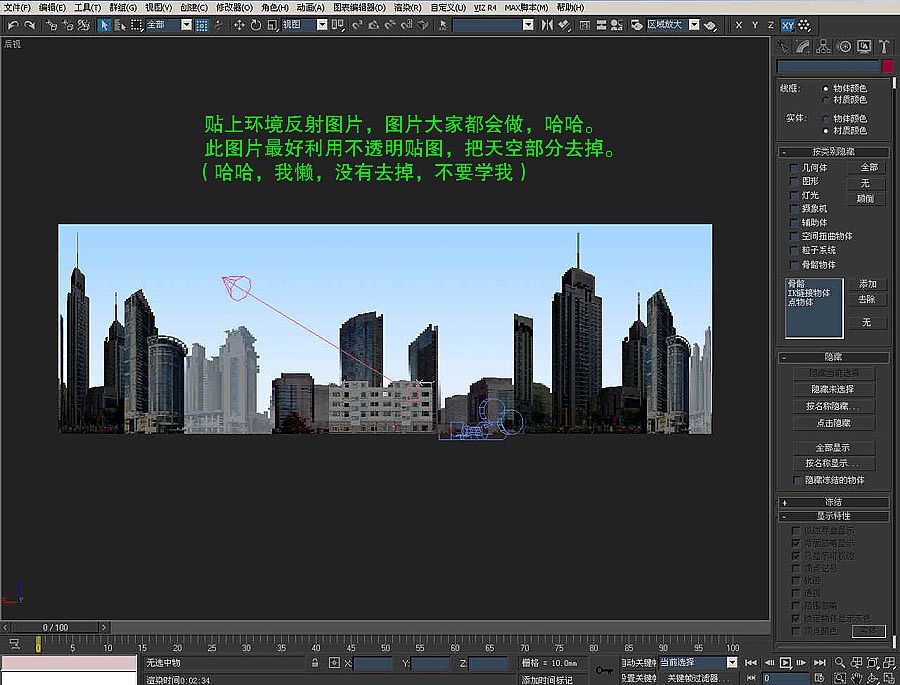The width and height of the screenshot is (900, 685).
Task: Open the 文件(F) menu
Action: (15, 7)
